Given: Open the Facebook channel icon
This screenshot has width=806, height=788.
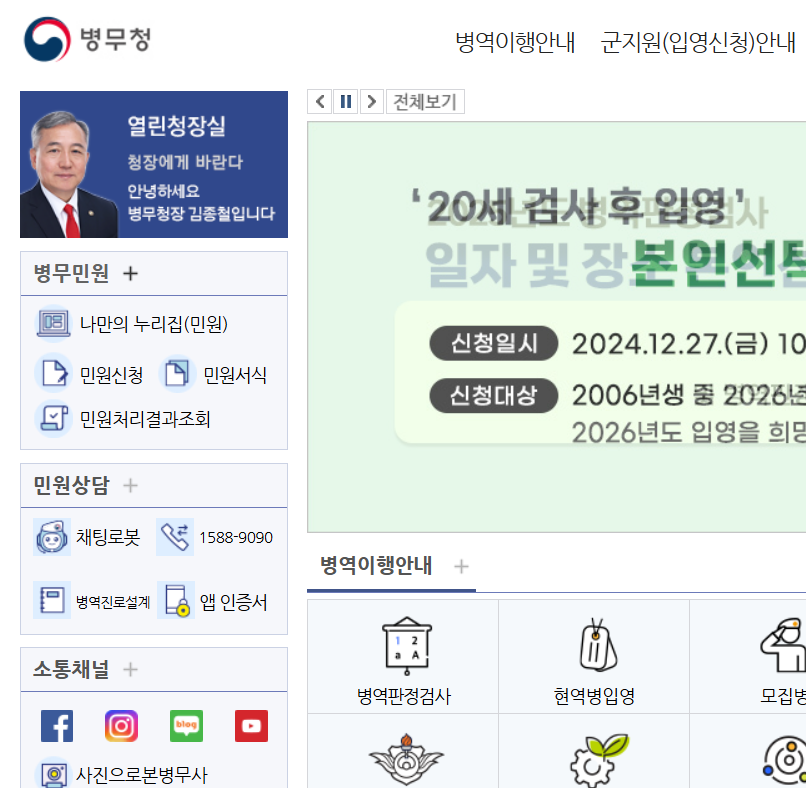Looking at the screenshot, I should point(57,726).
